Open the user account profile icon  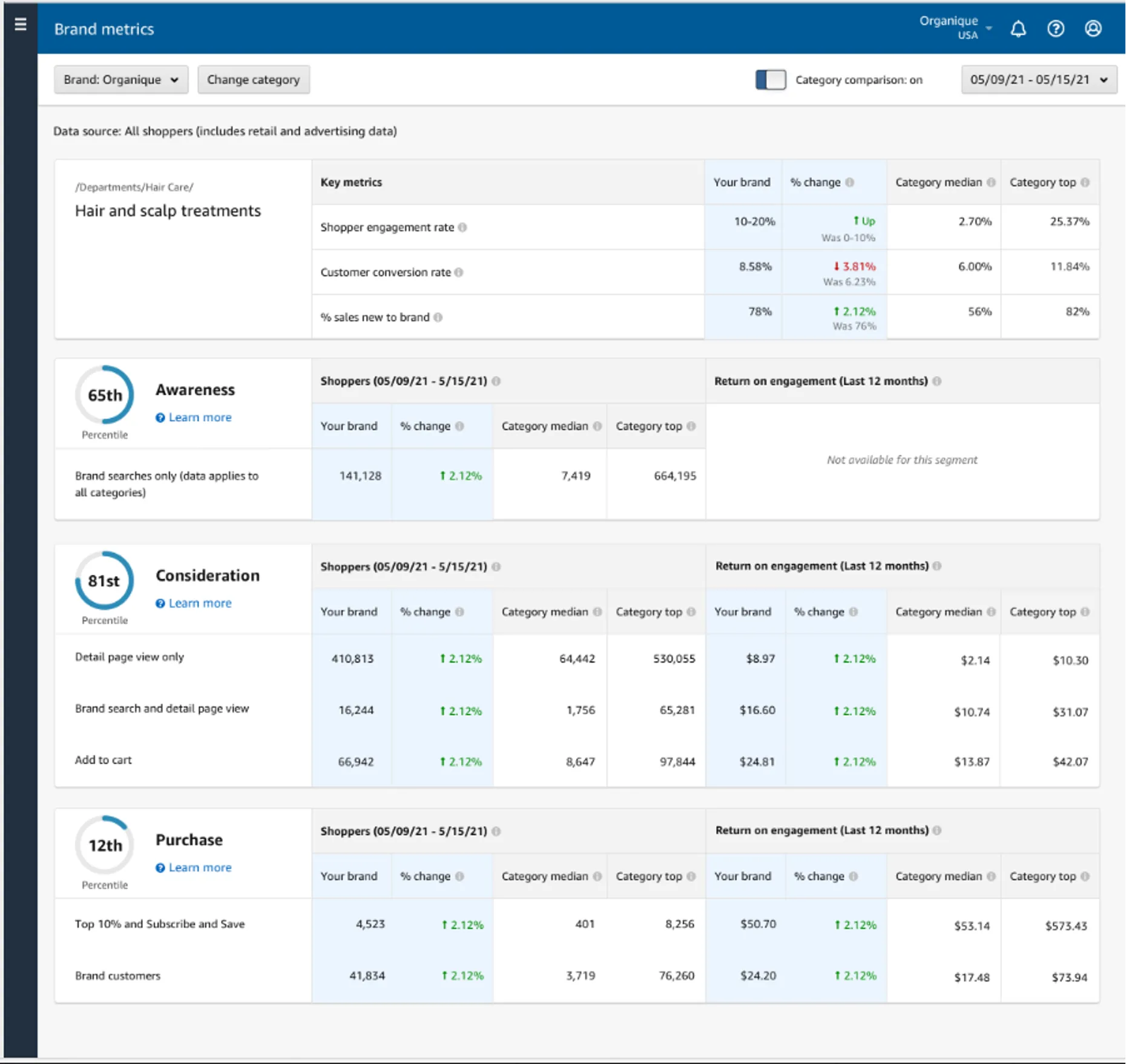(x=1093, y=28)
